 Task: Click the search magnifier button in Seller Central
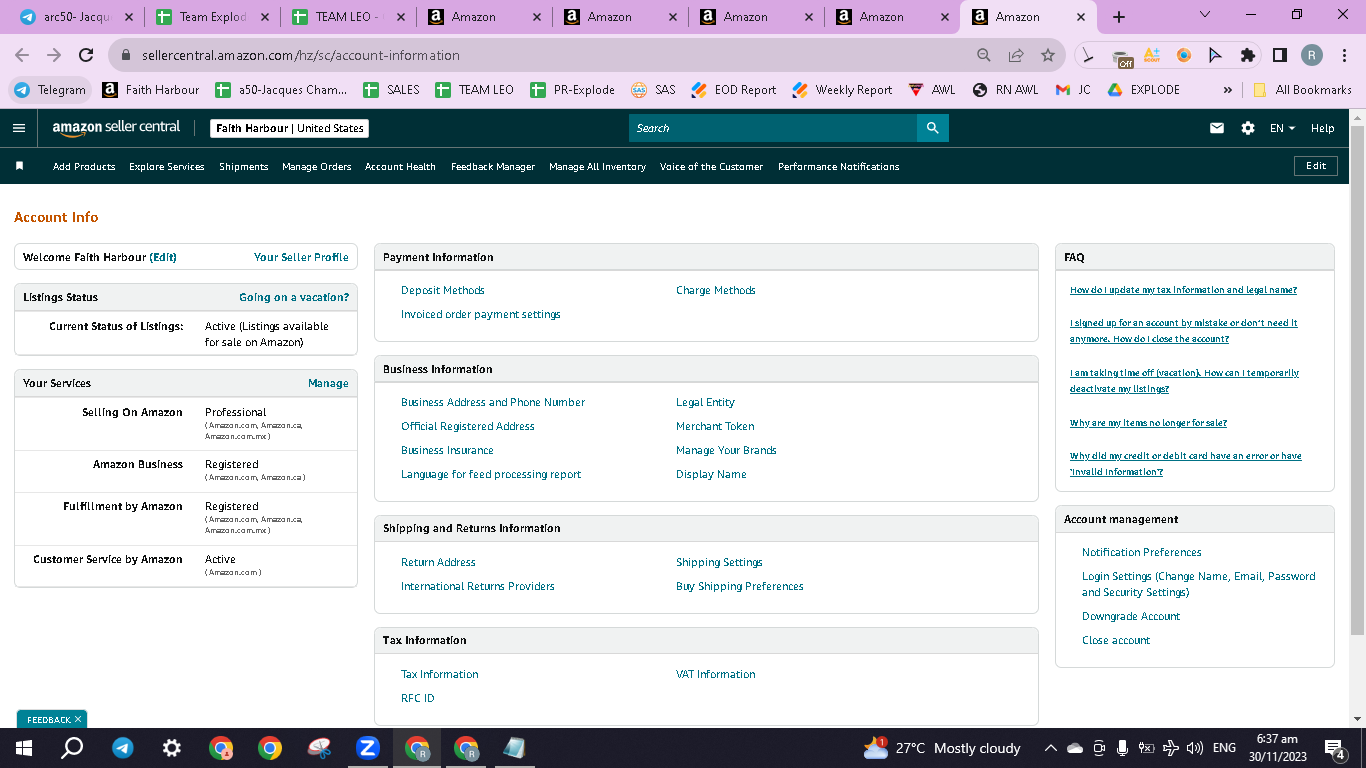point(932,128)
